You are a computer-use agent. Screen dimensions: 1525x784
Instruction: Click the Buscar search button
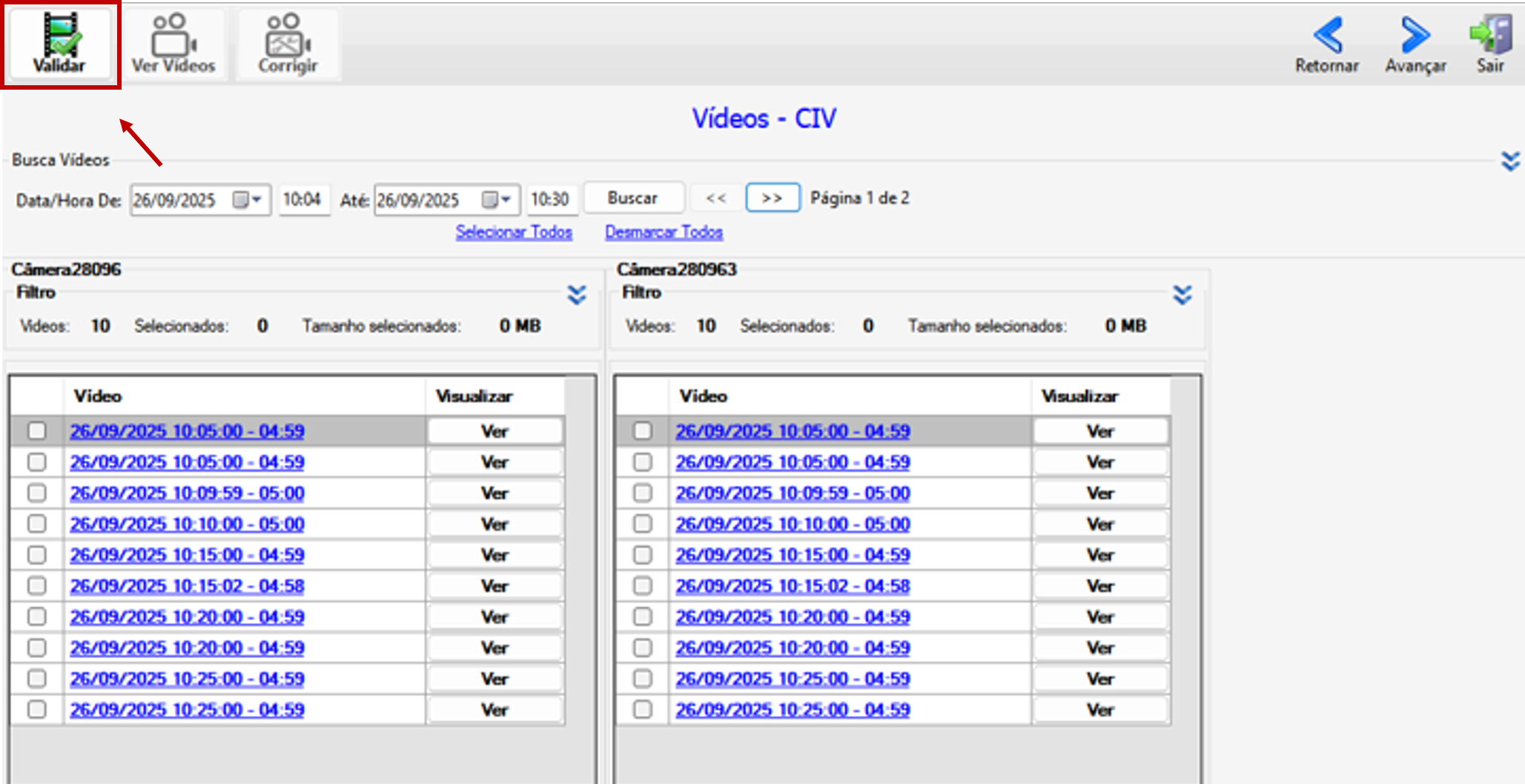[633, 199]
